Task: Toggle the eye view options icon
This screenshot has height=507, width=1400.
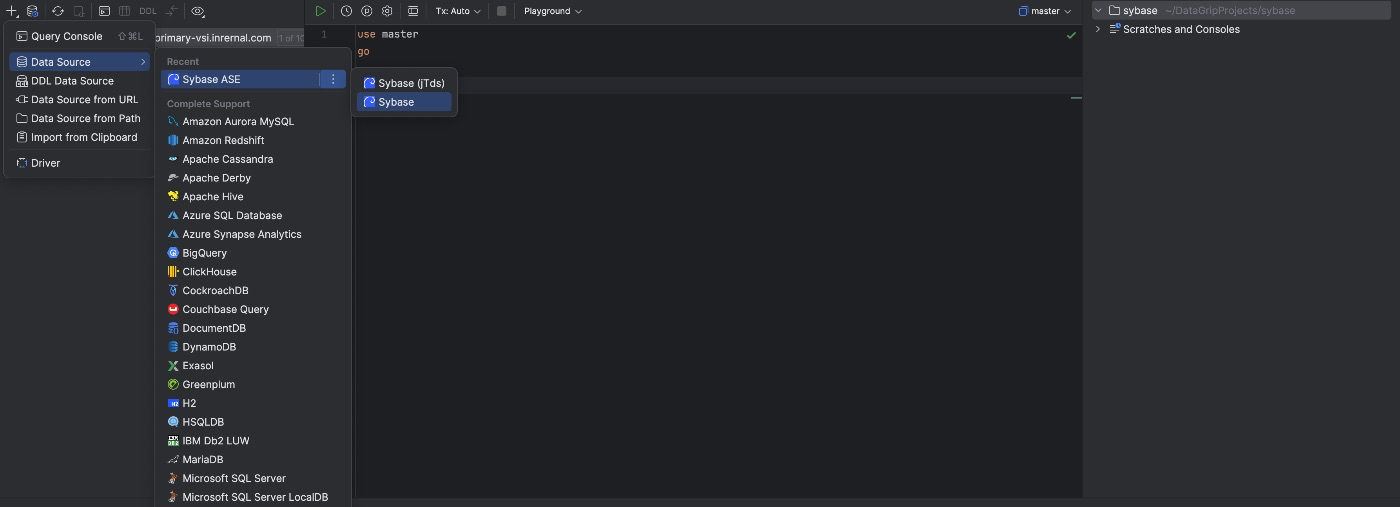Action: [197, 11]
